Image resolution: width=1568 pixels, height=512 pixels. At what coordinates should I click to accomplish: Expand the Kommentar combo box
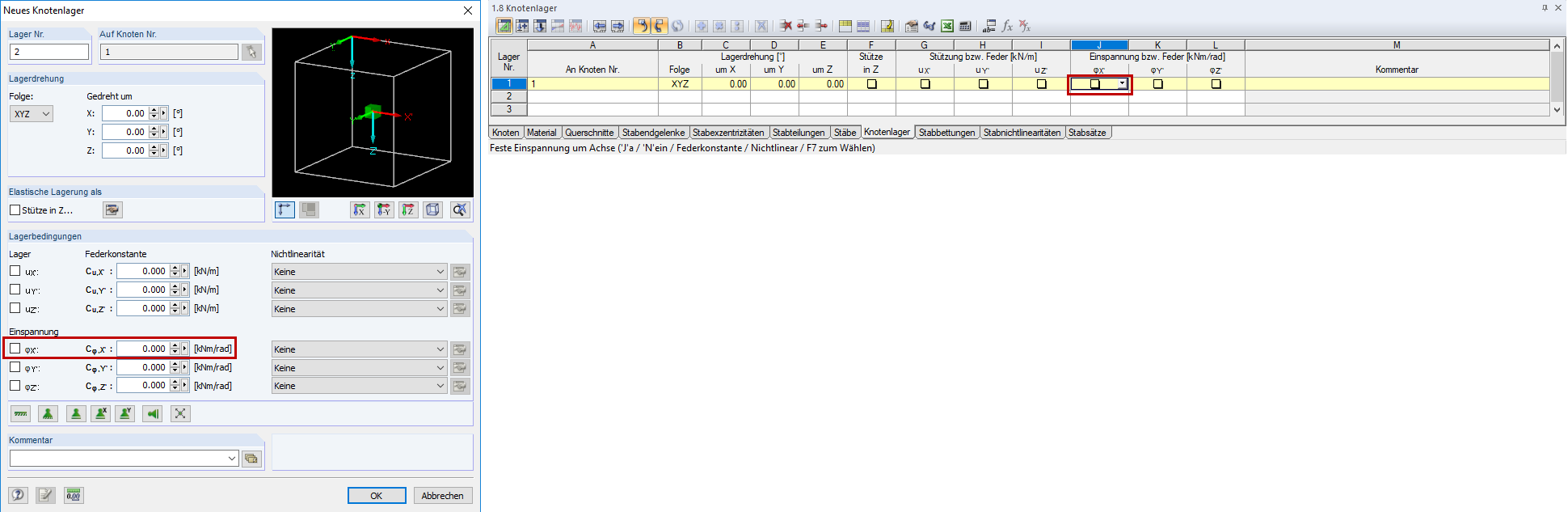click(232, 459)
